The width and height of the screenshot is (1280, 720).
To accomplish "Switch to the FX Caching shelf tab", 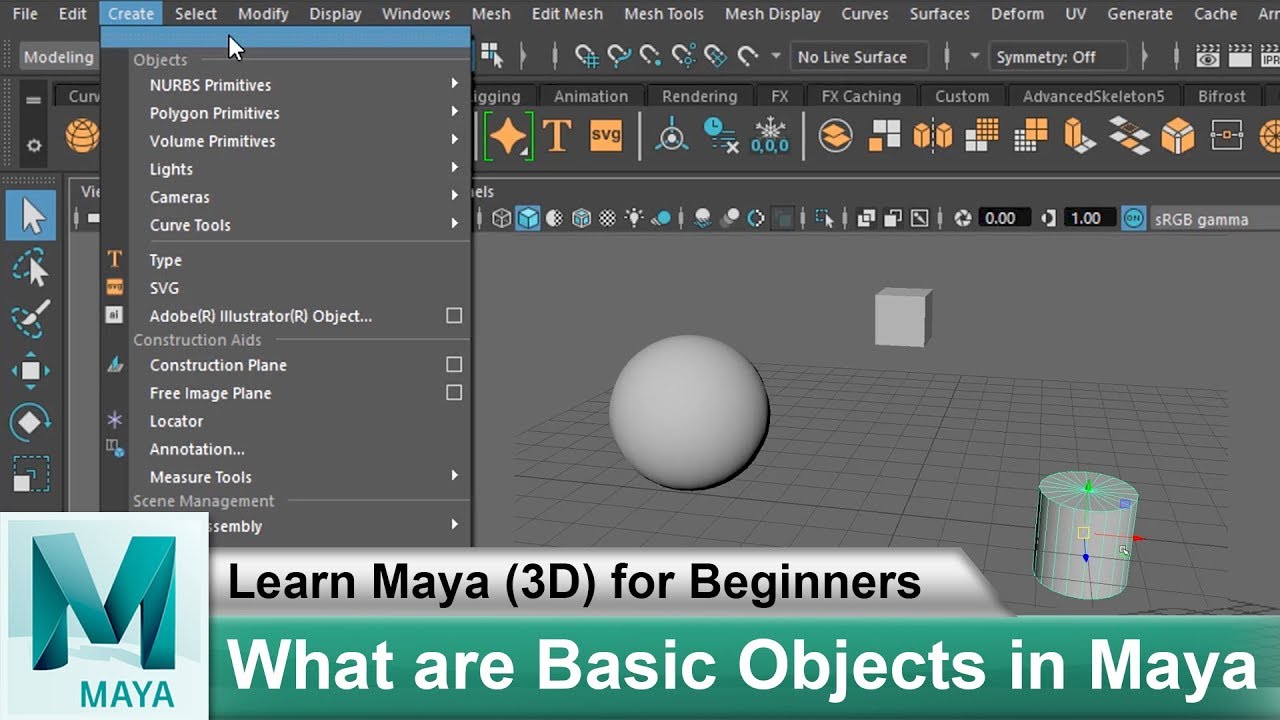I will click(x=861, y=96).
